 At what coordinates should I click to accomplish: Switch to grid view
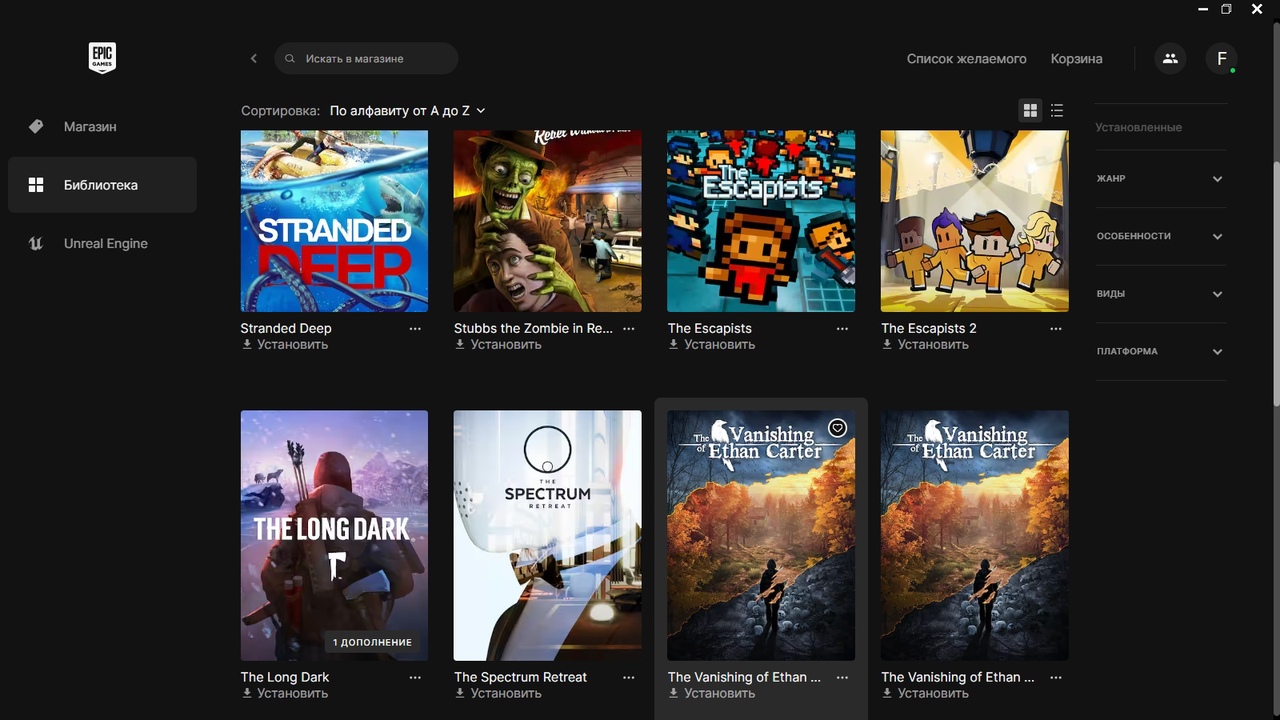[1030, 111]
